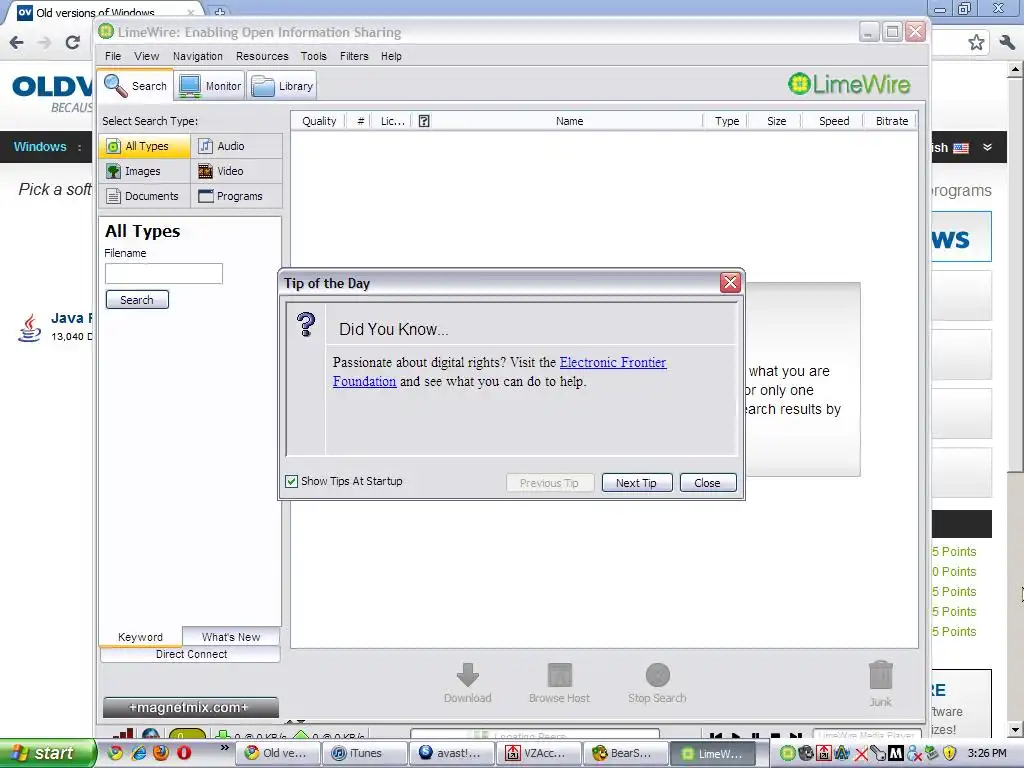Open the View menu

146,56
